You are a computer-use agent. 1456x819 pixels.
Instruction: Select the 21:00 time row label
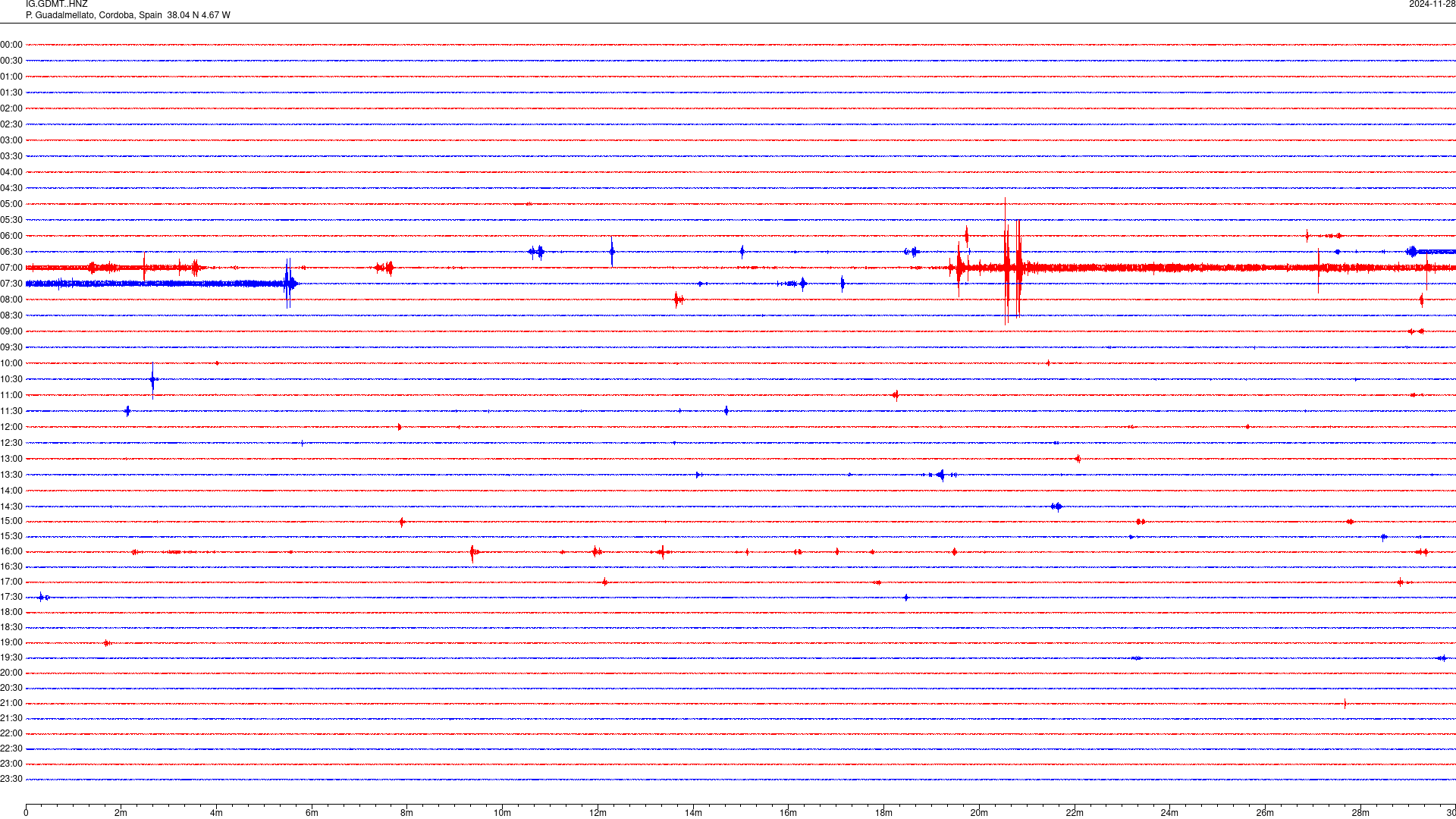pos(11,703)
